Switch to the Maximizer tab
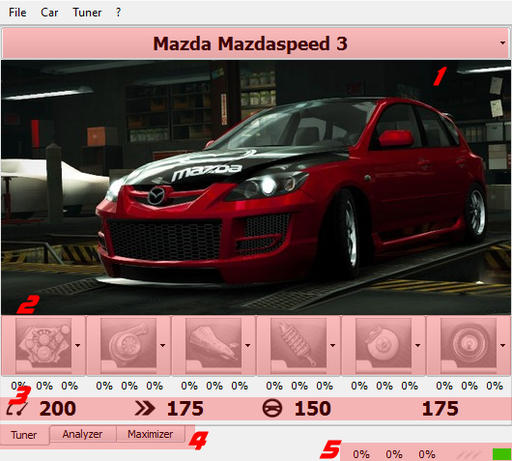Viewport: 512px width, 461px height. [150, 434]
